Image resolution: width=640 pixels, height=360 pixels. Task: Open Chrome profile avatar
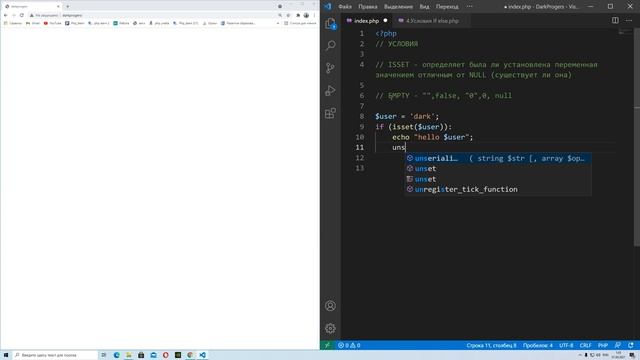click(x=306, y=15)
